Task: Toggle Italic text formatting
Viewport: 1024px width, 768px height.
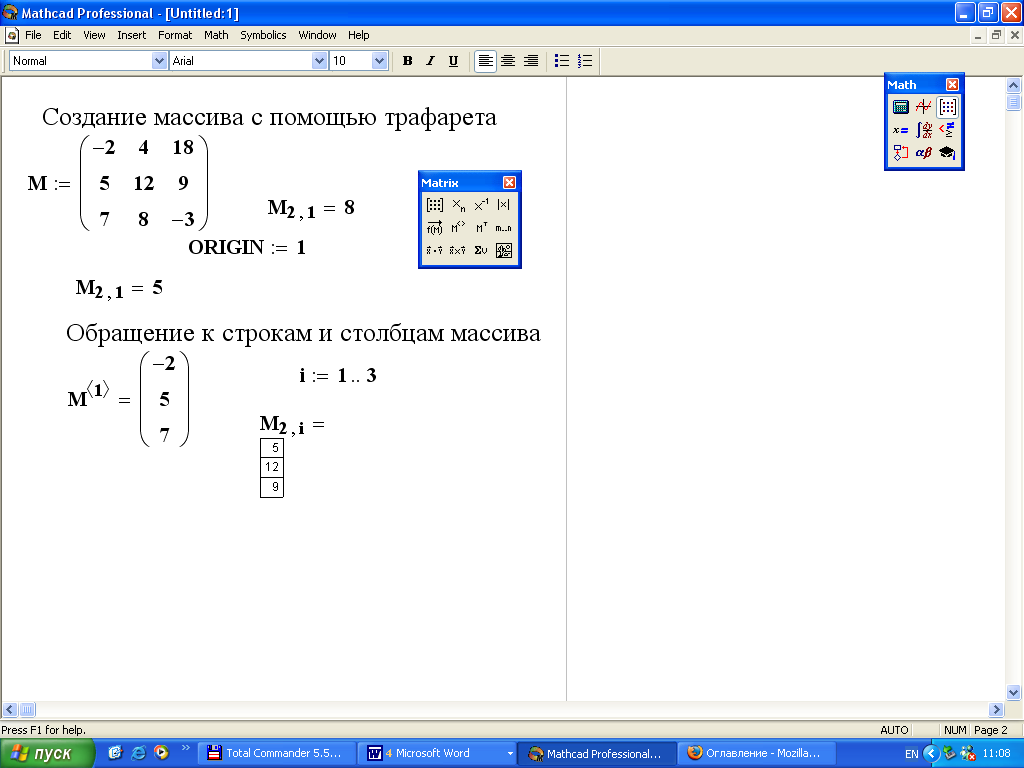Action: click(x=430, y=61)
